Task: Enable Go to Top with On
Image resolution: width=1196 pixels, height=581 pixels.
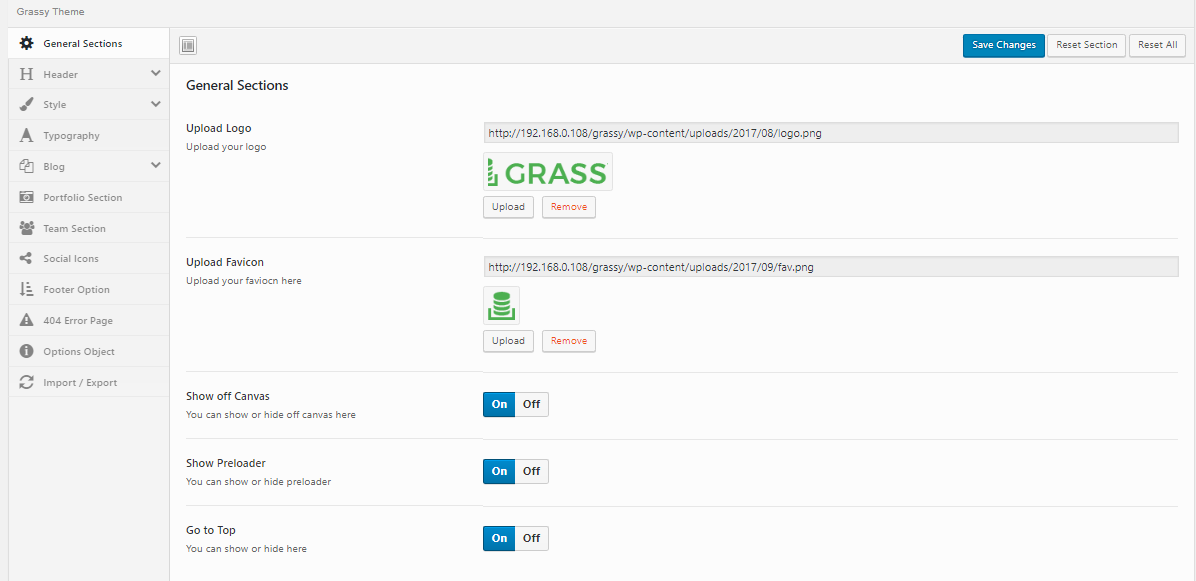Action: point(499,538)
